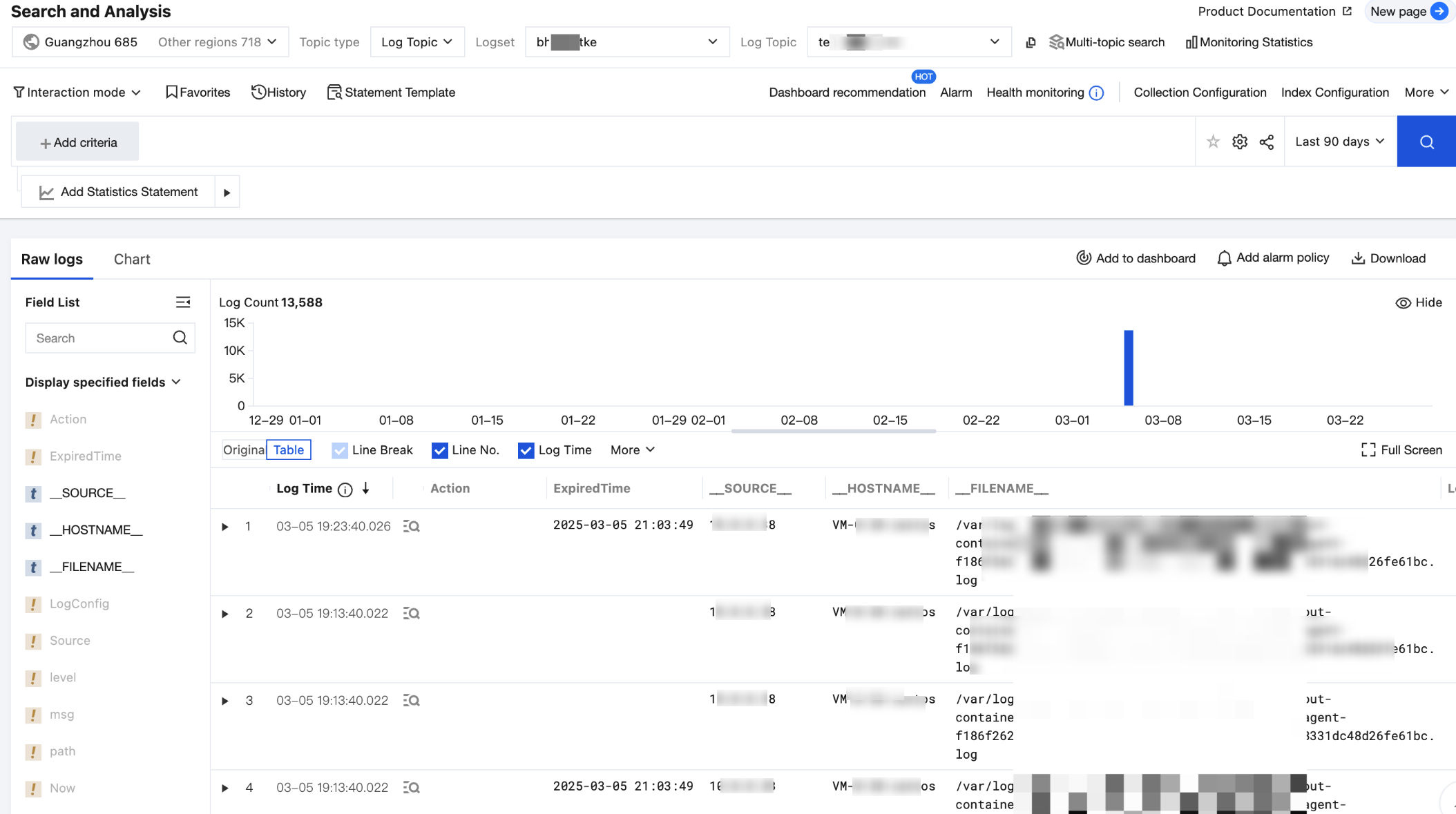Toggle the Line Break checkbox
This screenshot has width=1456, height=814.
340,450
